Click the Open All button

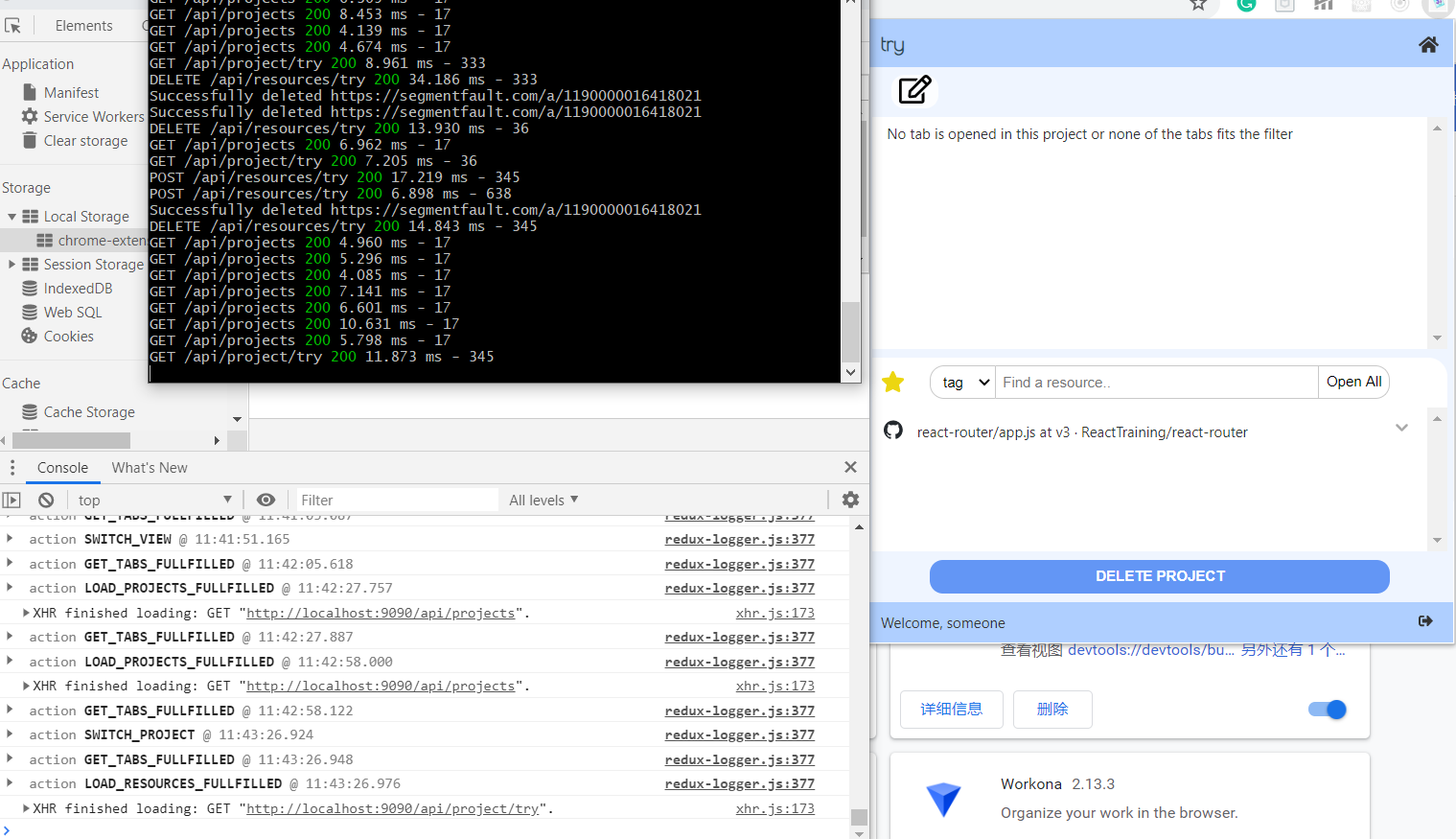(x=1353, y=382)
